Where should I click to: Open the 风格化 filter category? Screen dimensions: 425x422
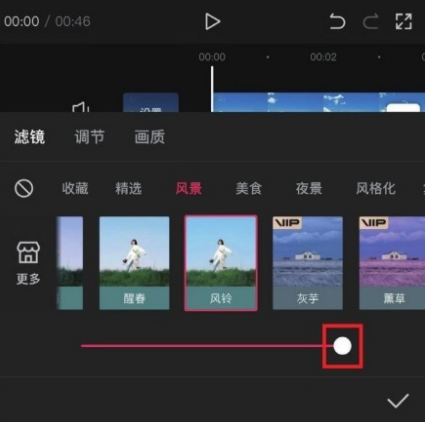click(376, 188)
